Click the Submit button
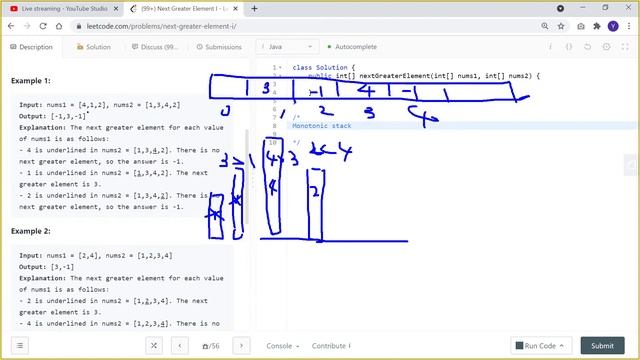 click(602, 346)
